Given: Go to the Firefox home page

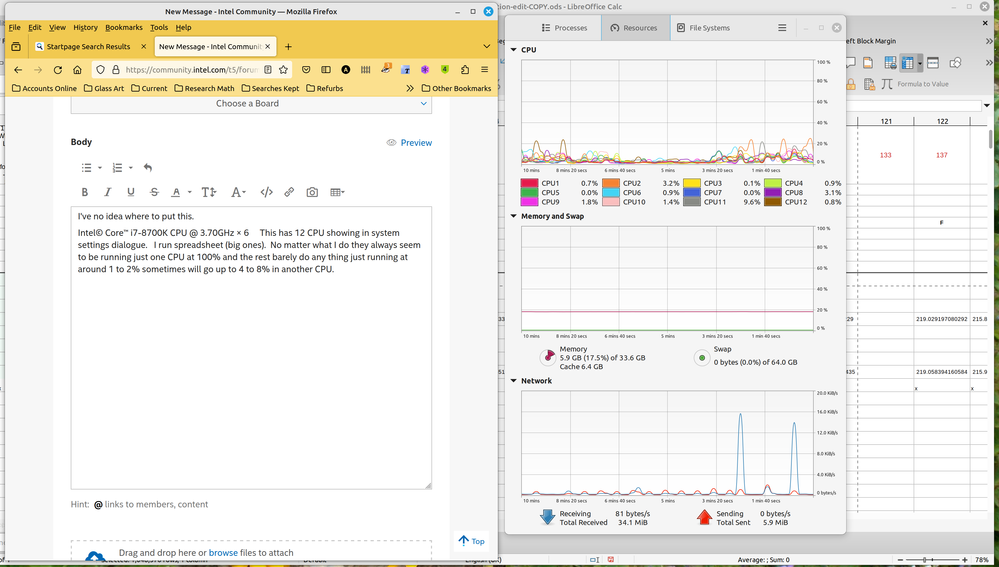Looking at the screenshot, I should [77, 69].
